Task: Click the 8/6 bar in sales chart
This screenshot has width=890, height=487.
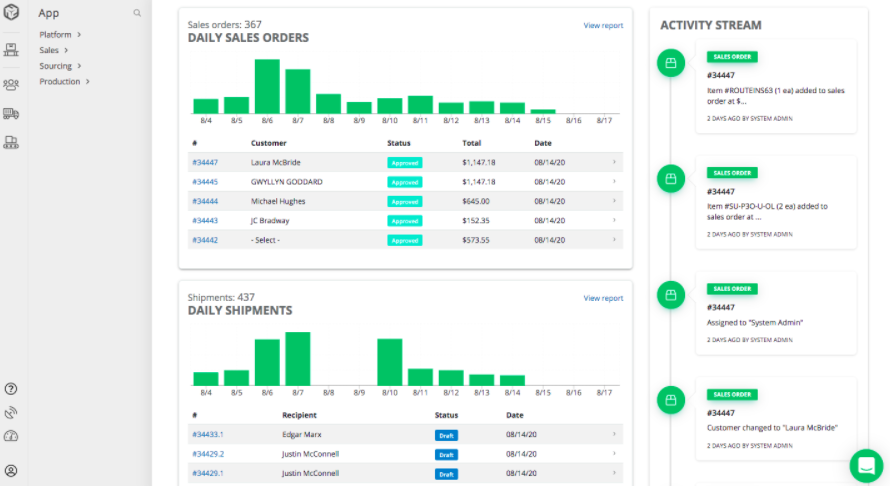Action: tap(267, 86)
